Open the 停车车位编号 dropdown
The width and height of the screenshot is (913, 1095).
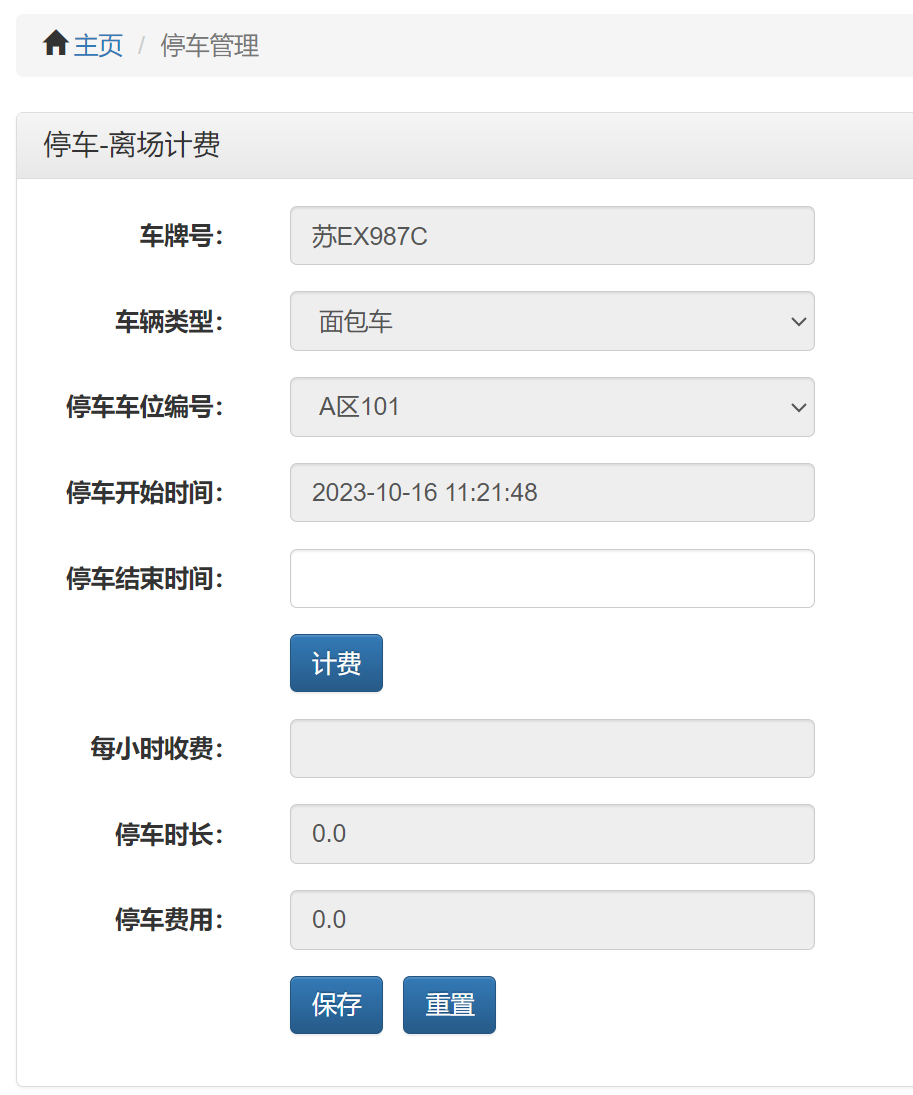(x=550, y=407)
